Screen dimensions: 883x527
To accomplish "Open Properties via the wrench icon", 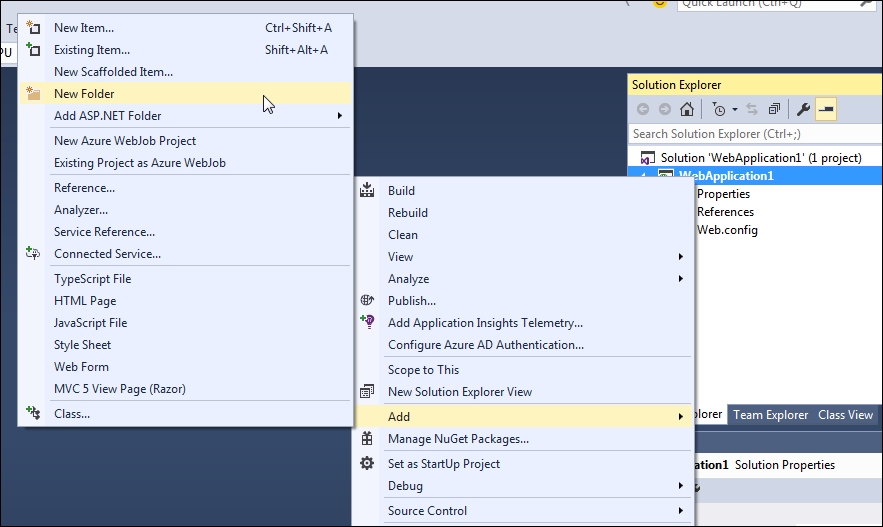I will click(x=804, y=109).
